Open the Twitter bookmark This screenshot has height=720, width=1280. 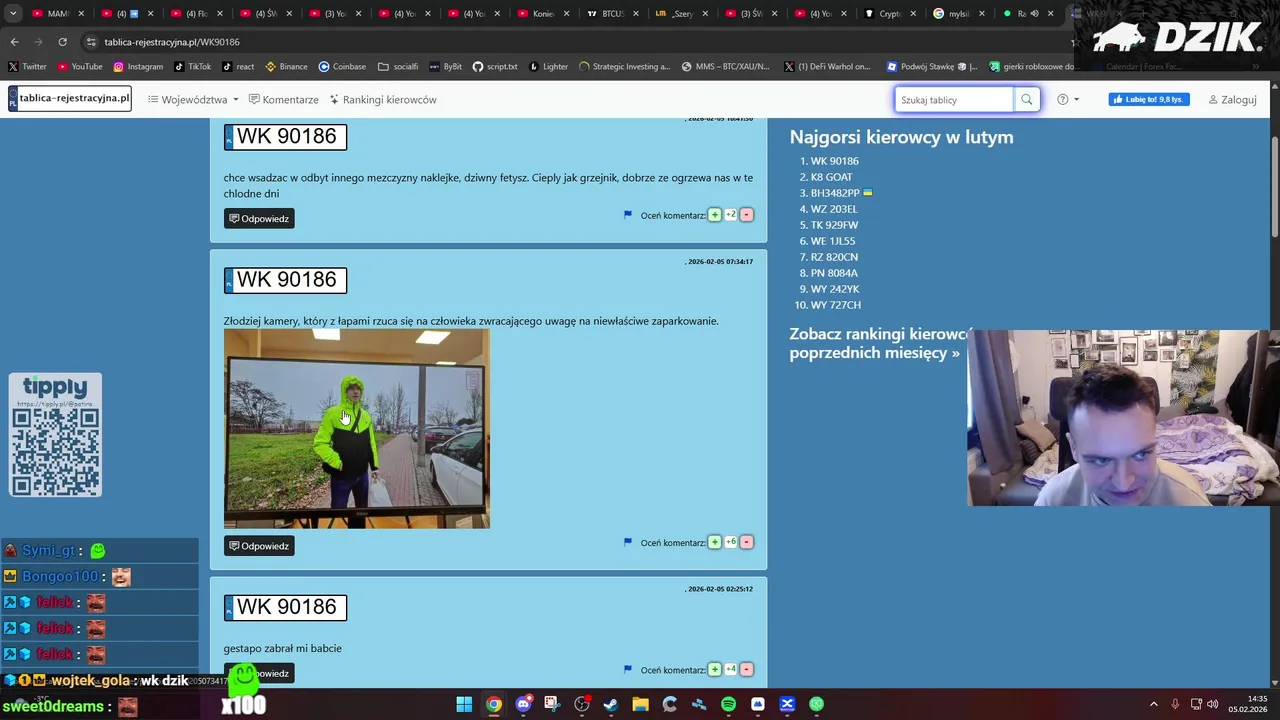click(27, 66)
